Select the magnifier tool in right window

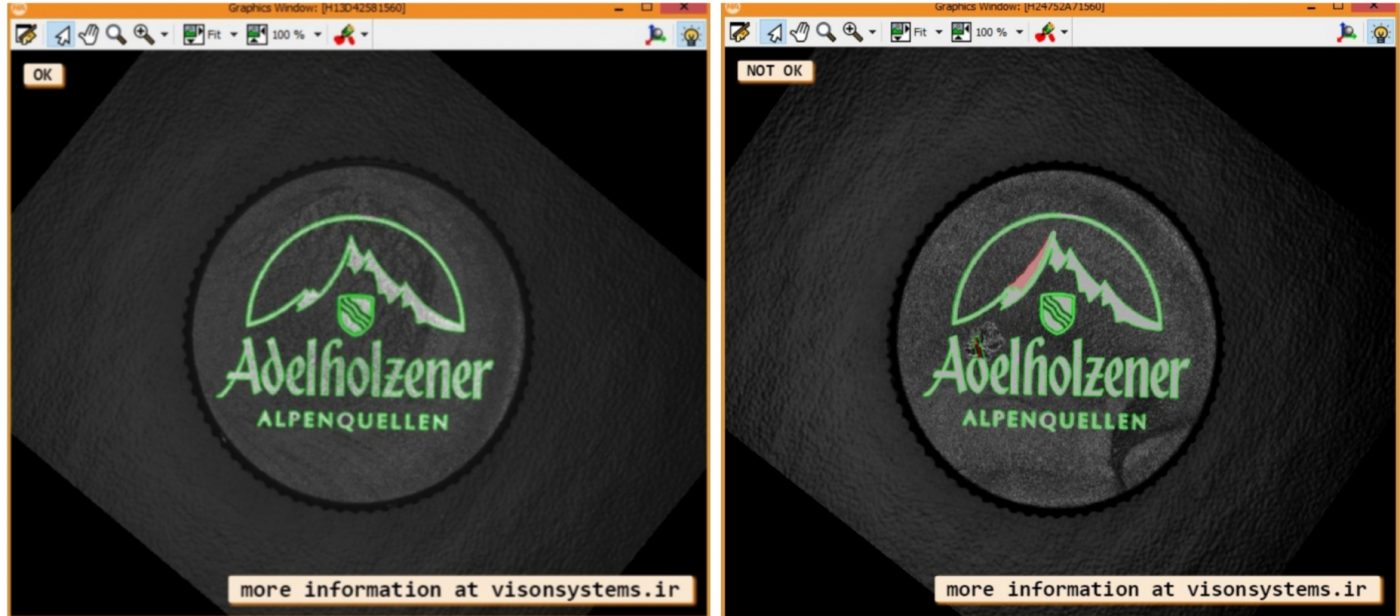point(825,33)
